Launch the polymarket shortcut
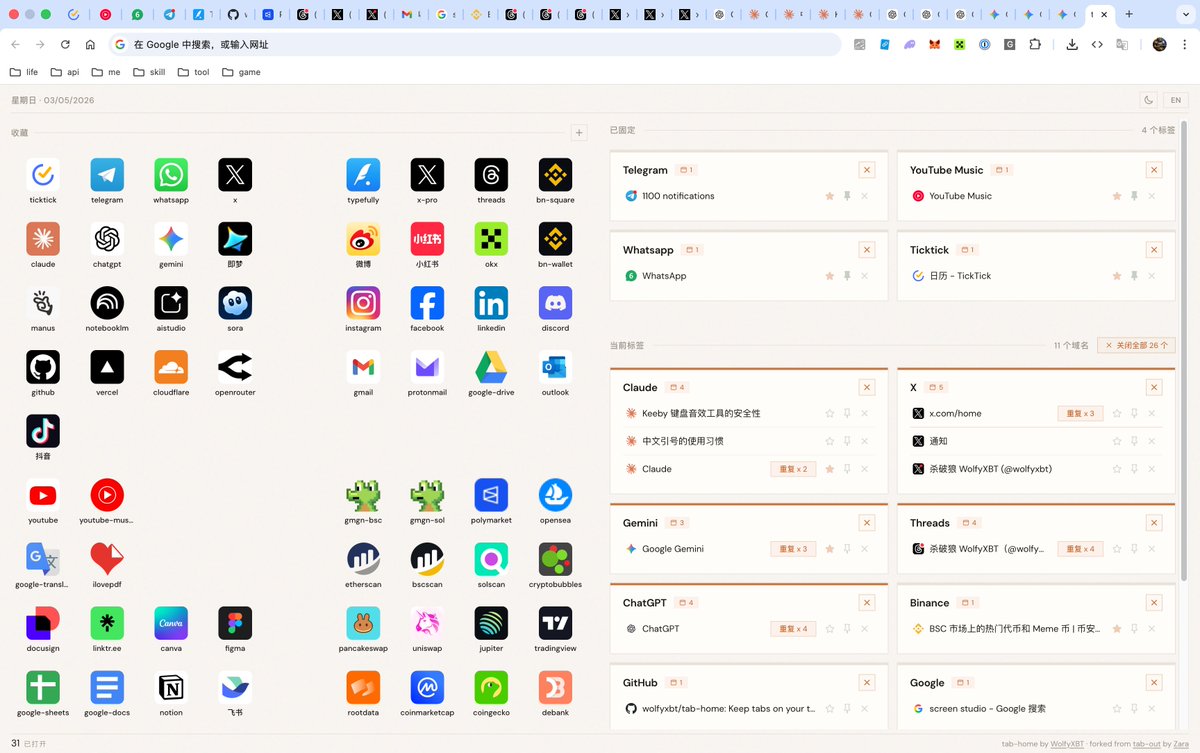The width and height of the screenshot is (1200, 753). click(x=491, y=495)
